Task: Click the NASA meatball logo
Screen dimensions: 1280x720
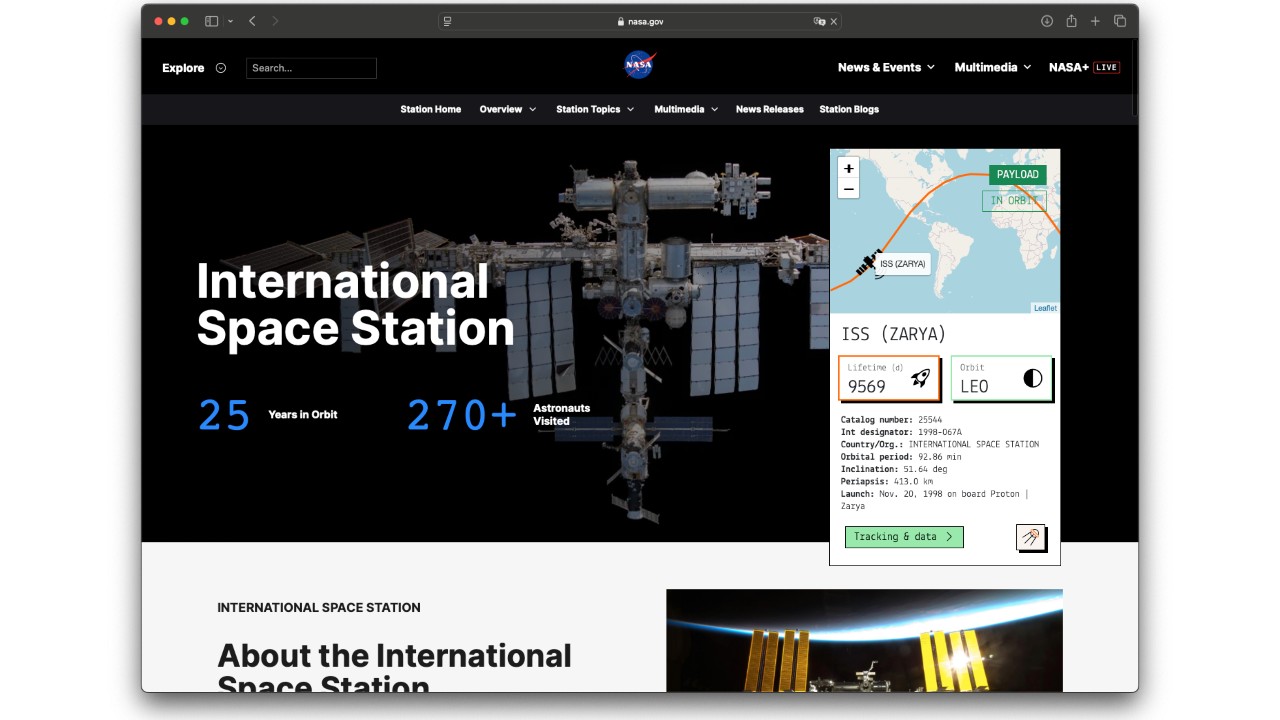Action: 639,65
